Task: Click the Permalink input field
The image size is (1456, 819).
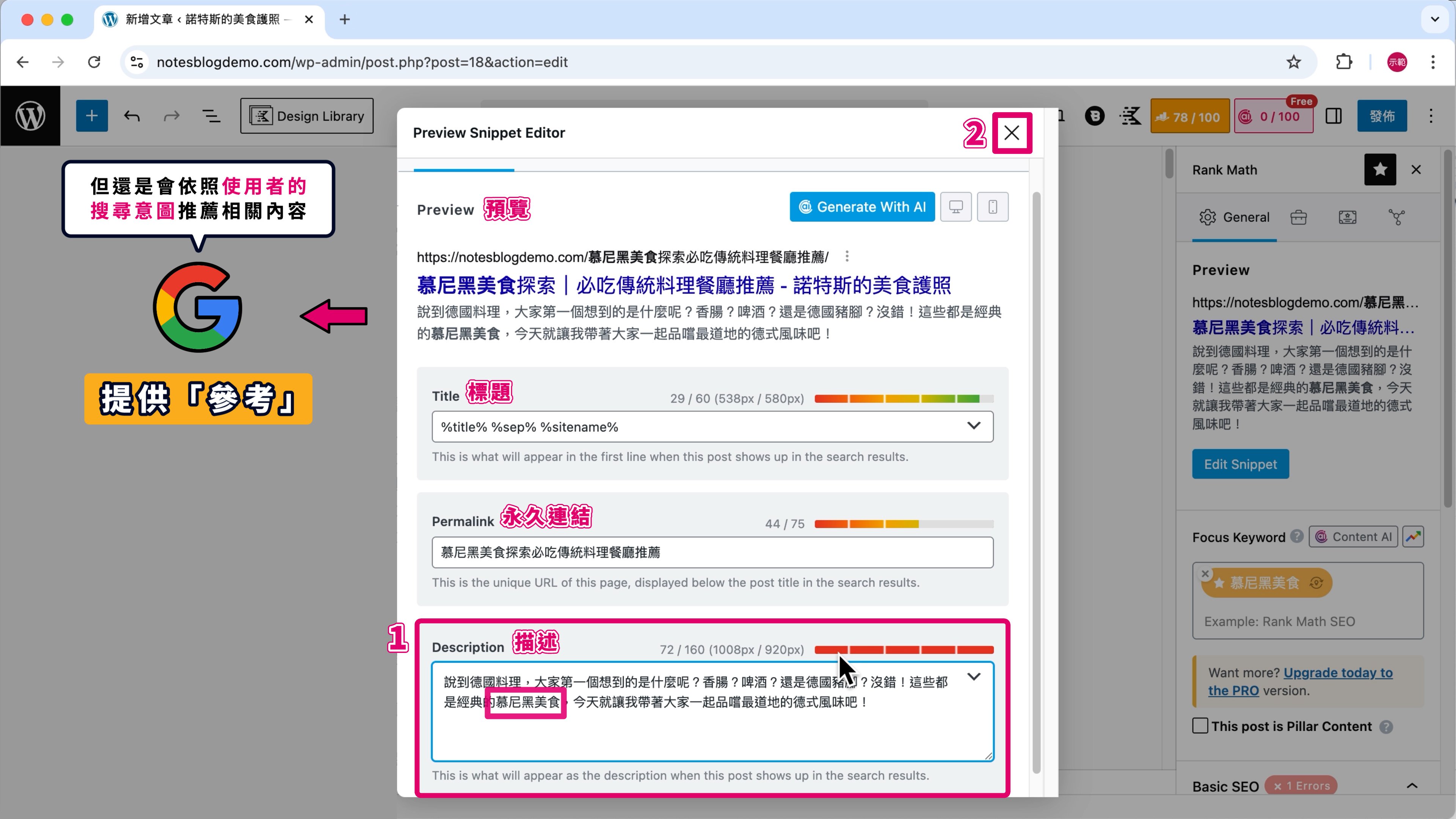Action: pyautogui.click(x=712, y=552)
